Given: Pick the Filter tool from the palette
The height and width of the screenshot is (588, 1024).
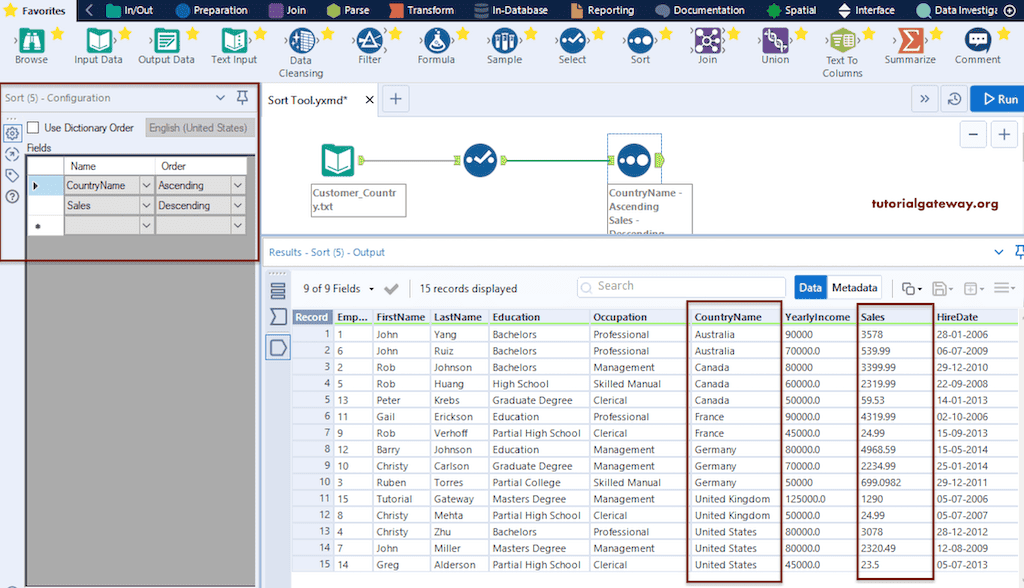Looking at the screenshot, I should click(369, 40).
